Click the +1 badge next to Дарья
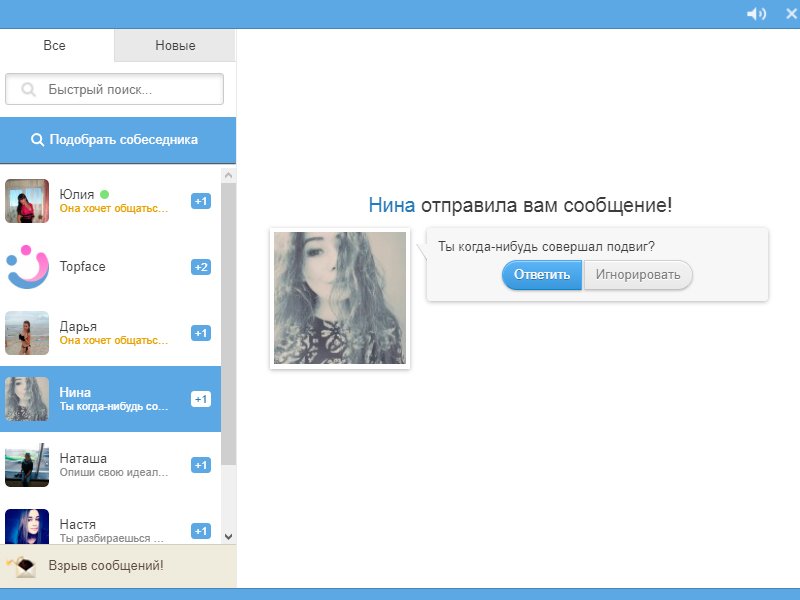 (x=201, y=333)
